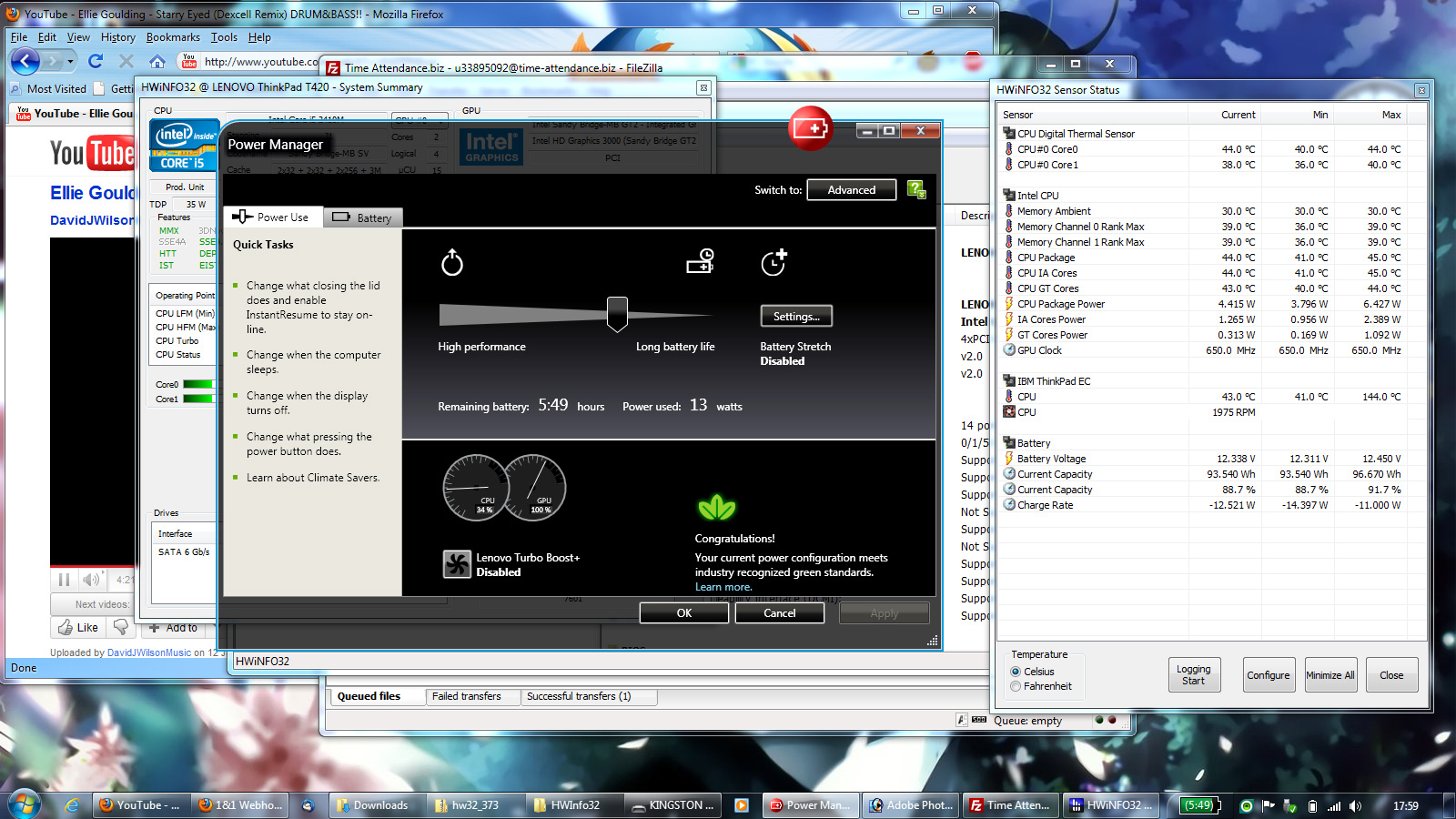Click the Learn more. link
Screen dimensions: 1456x819
coord(723,587)
